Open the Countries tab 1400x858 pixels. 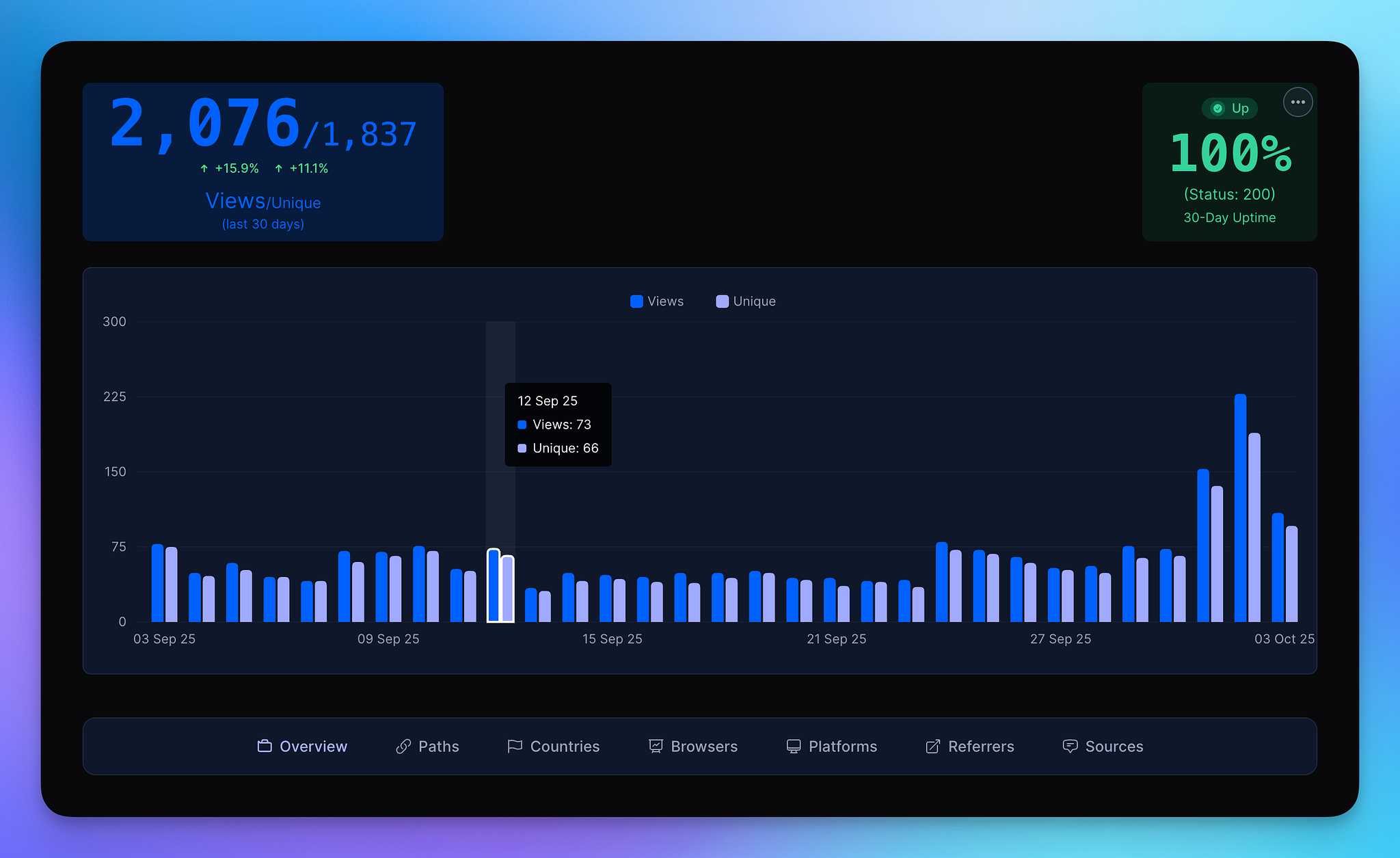(x=564, y=746)
